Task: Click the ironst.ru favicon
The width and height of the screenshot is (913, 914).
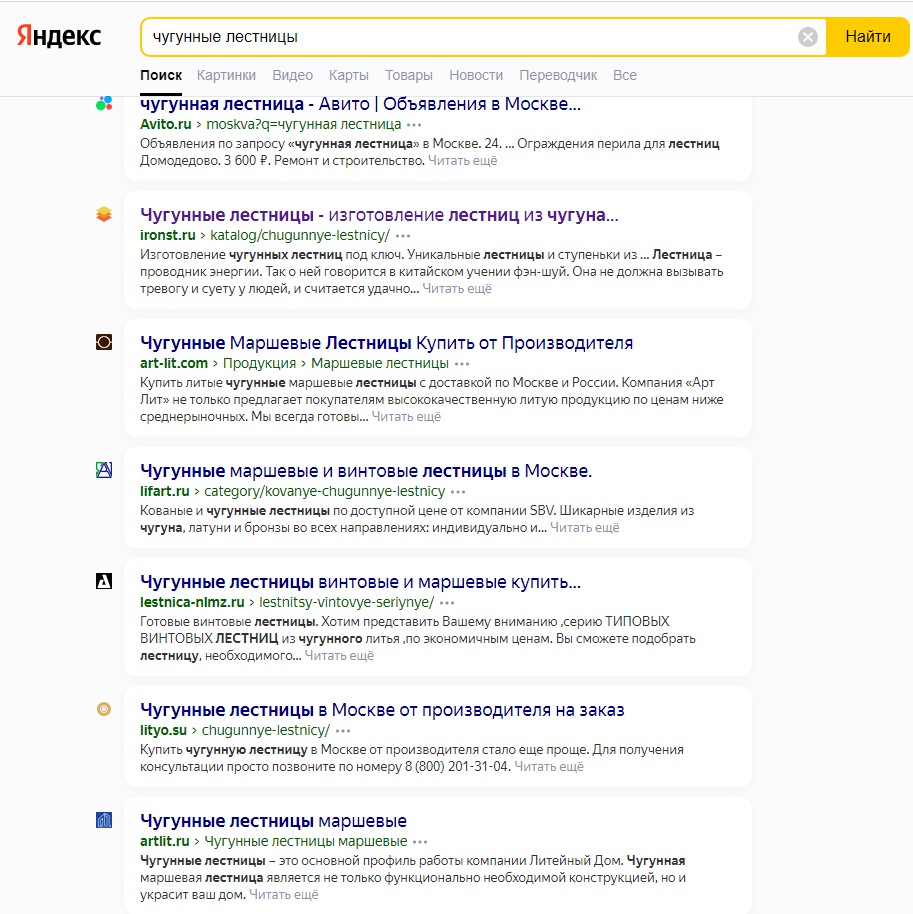Action: point(104,215)
